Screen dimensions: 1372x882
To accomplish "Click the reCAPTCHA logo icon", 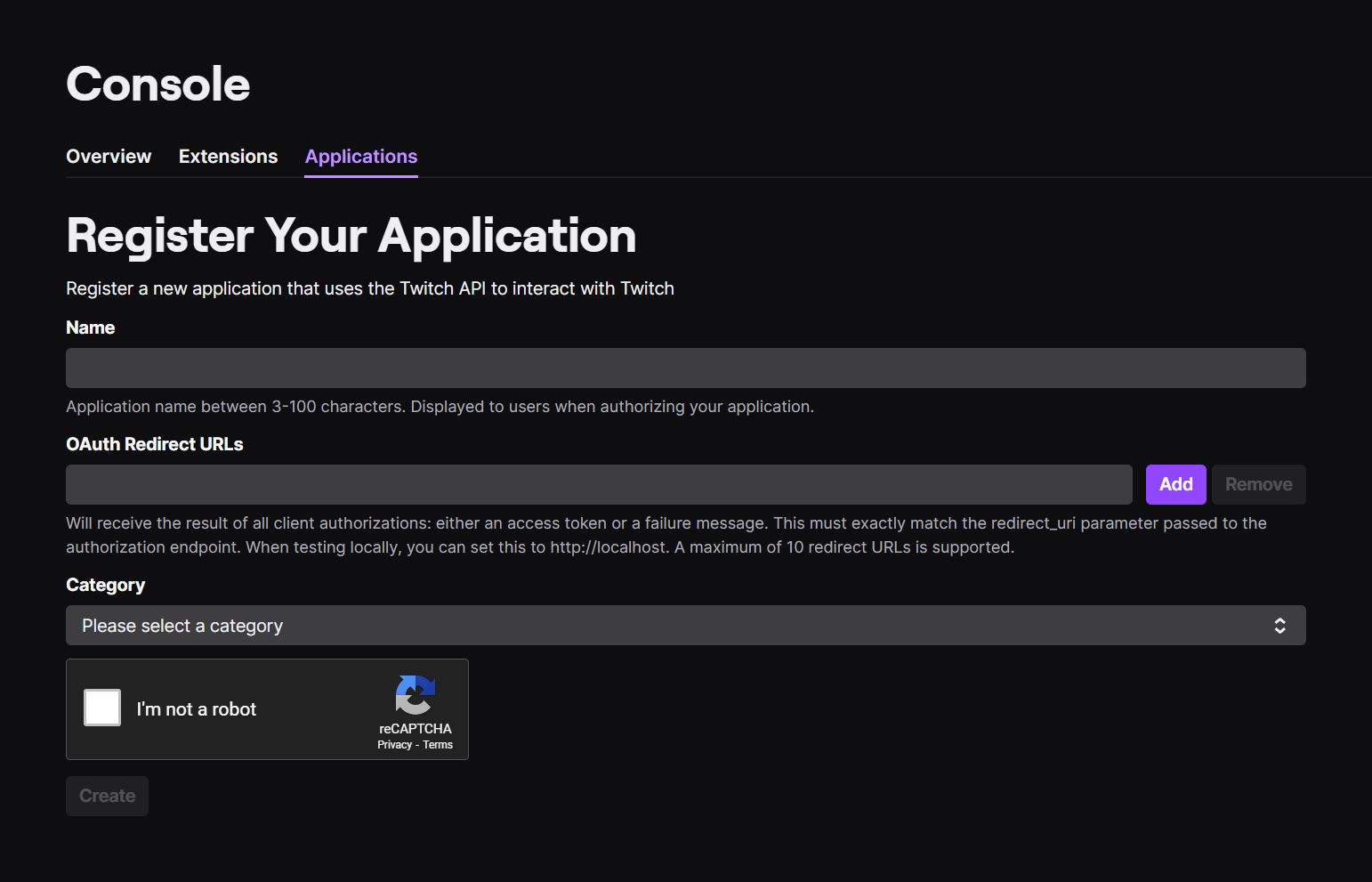I will coord(415,695).
